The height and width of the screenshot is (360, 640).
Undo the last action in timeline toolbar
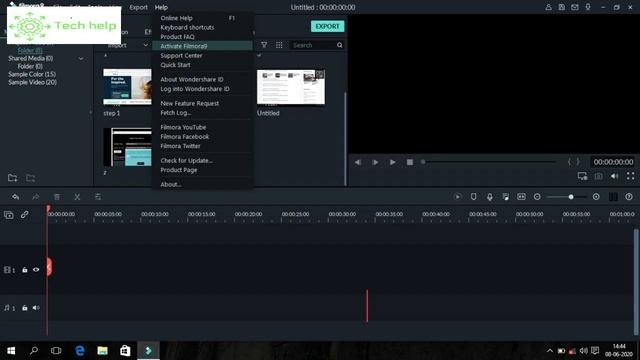click(16, 197)
